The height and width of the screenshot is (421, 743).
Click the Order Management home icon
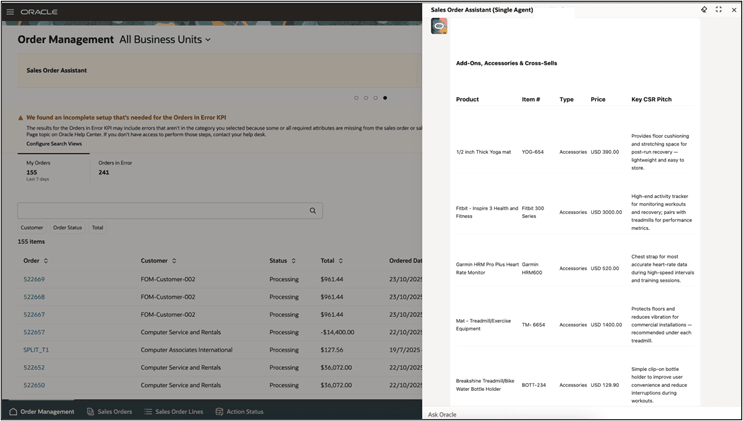[x=13, y=412]
